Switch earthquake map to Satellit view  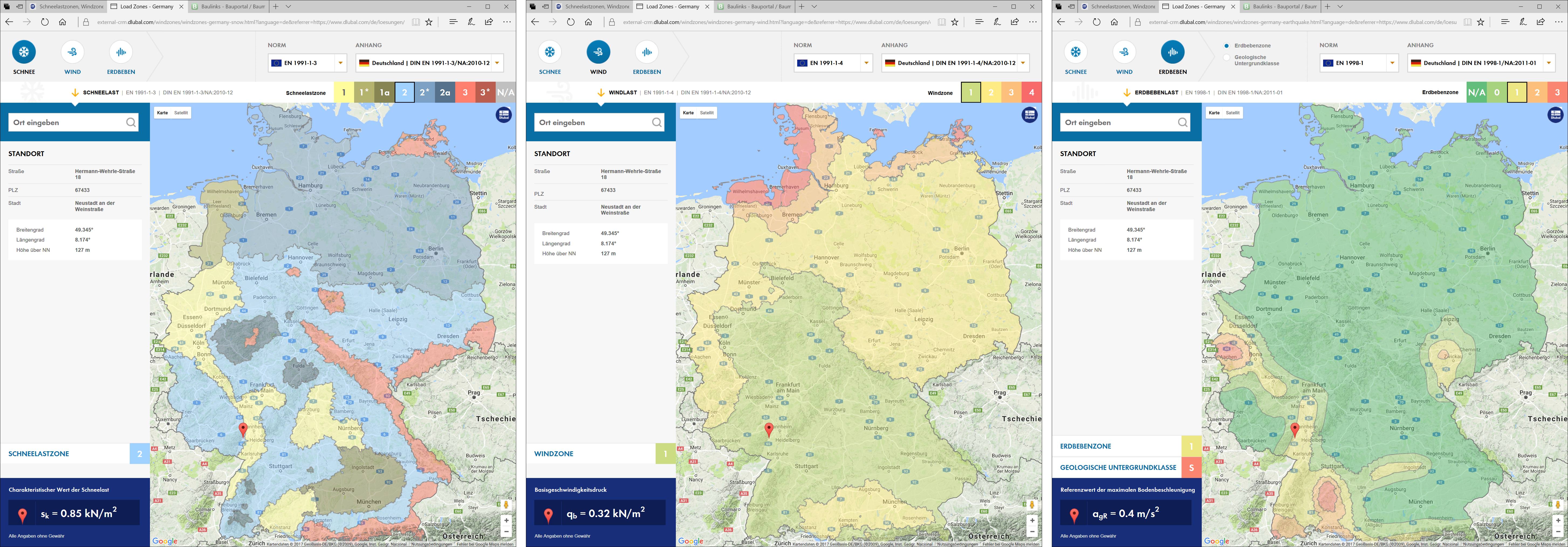[x=1233, y=113]
